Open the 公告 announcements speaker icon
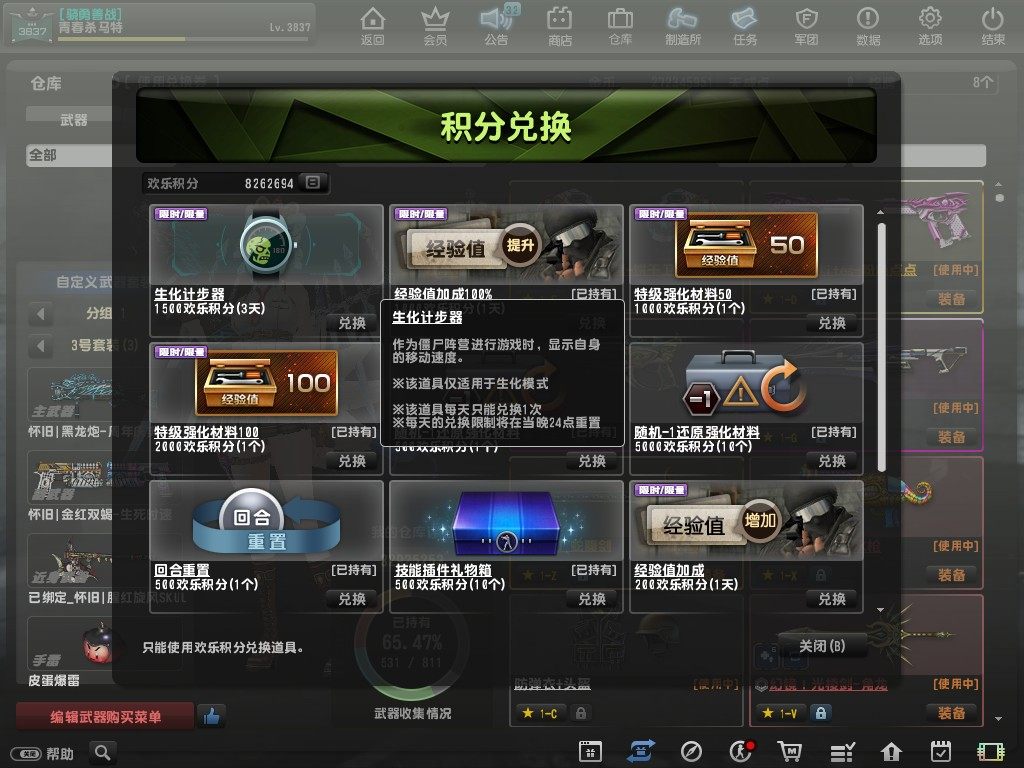Image resolution: width=1024 pixels, height=768 pixels. 496,26
